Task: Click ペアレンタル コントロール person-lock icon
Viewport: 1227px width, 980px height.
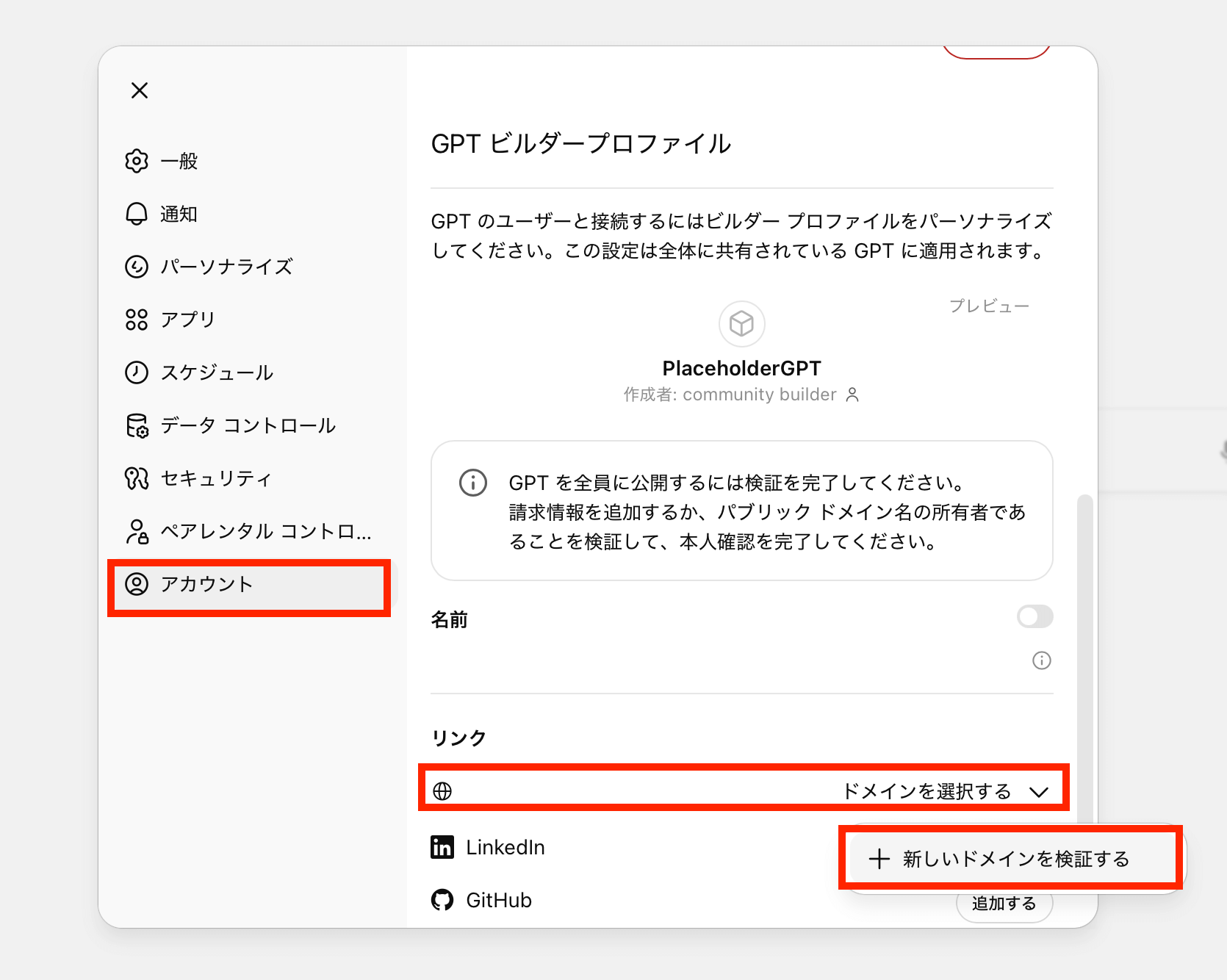Action: point(137,531)
